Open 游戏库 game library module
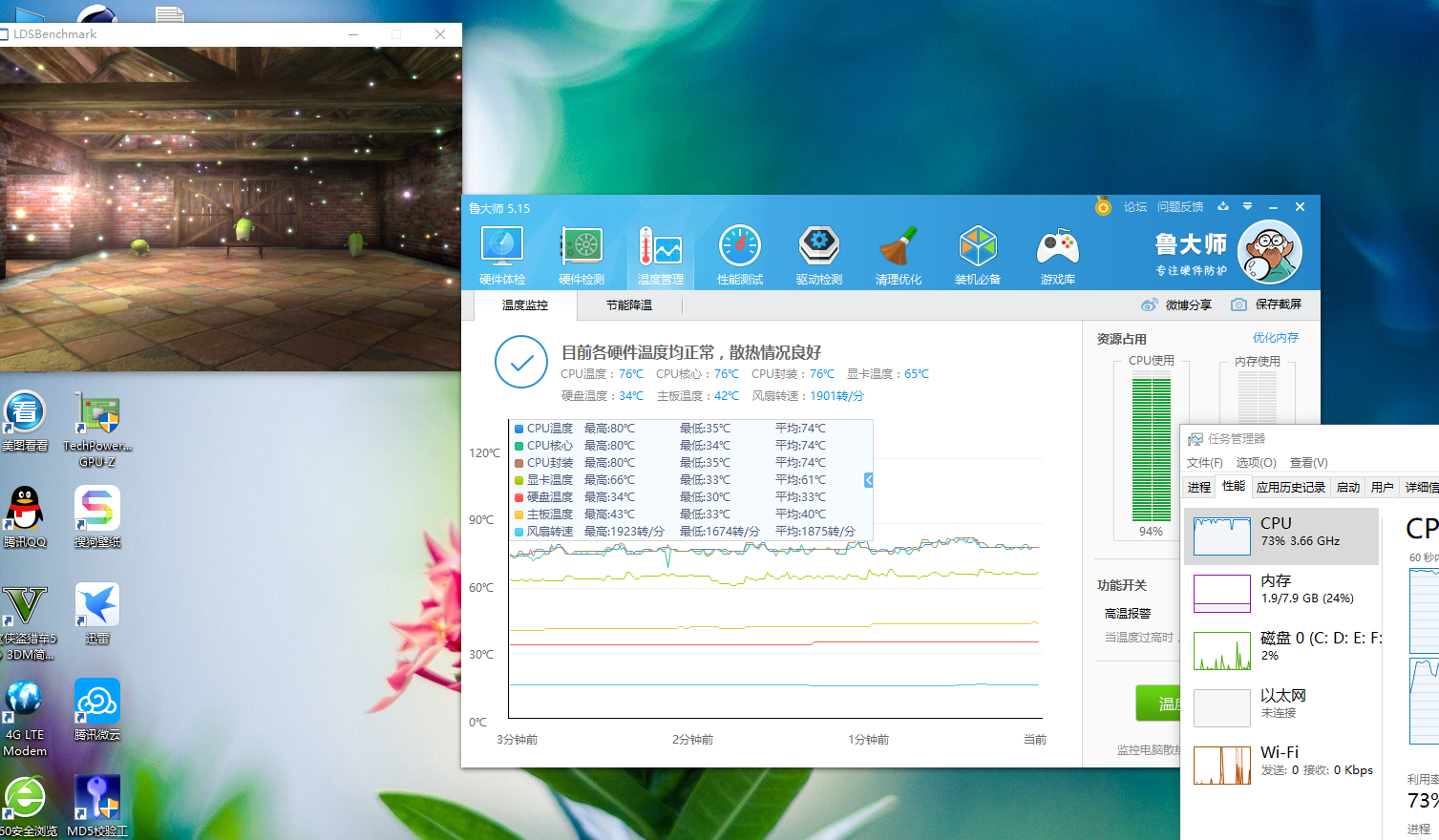This screenshot has width=1439, height=840. click(1057, 256)
